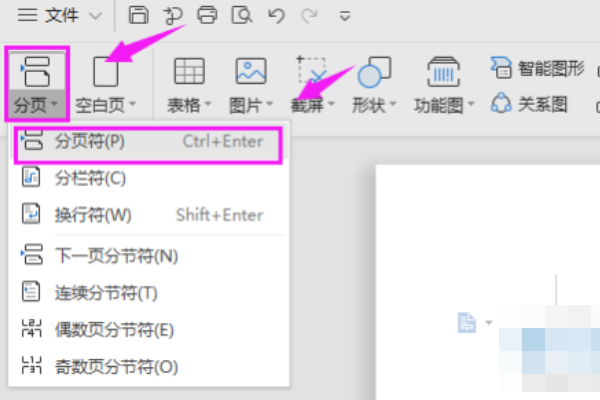The width and height of the screenshot is (600, 400).
Task: Expand the 功能图 dropdown arrow
Action: [x=471, y=104]
